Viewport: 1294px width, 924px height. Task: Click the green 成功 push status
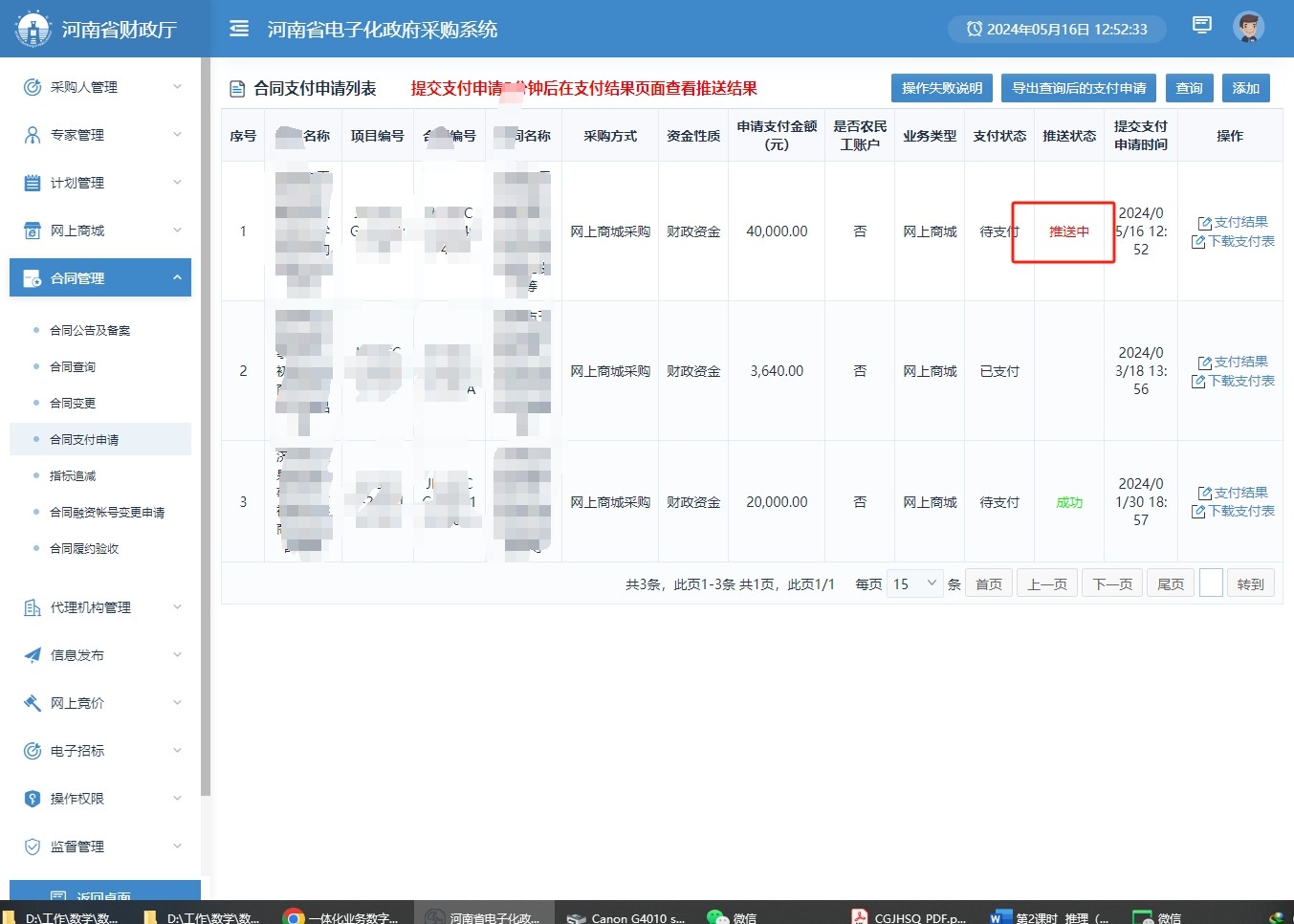(x=1069, y=502)
